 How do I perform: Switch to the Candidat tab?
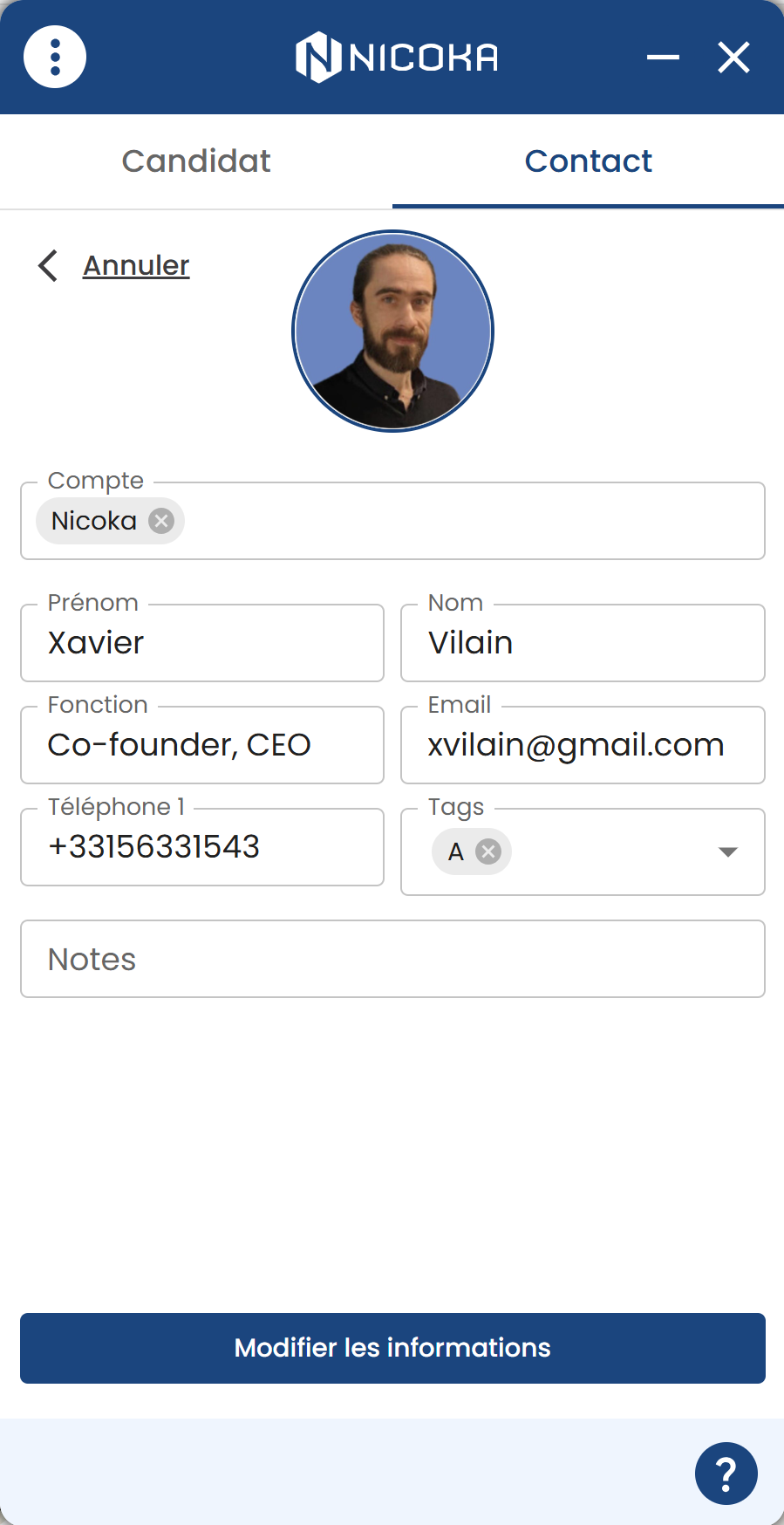pos(196,161)
